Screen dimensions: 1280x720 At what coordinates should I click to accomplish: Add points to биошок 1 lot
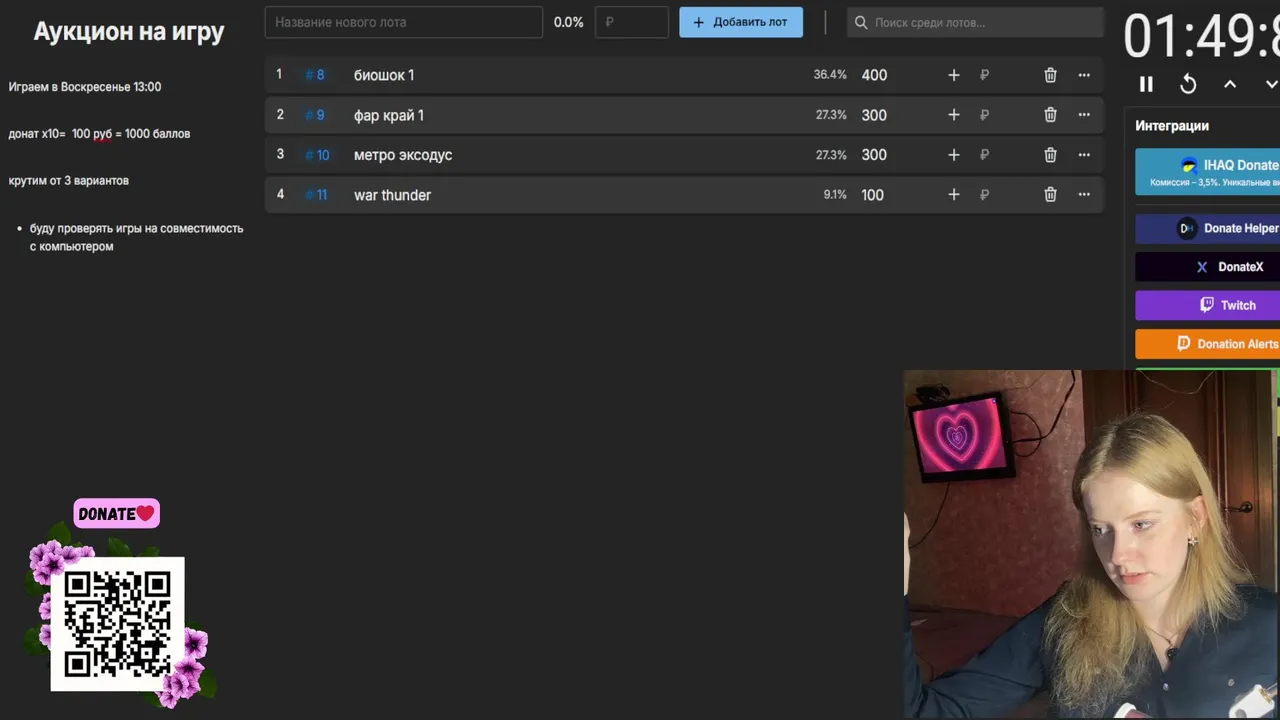click(953, 75)
